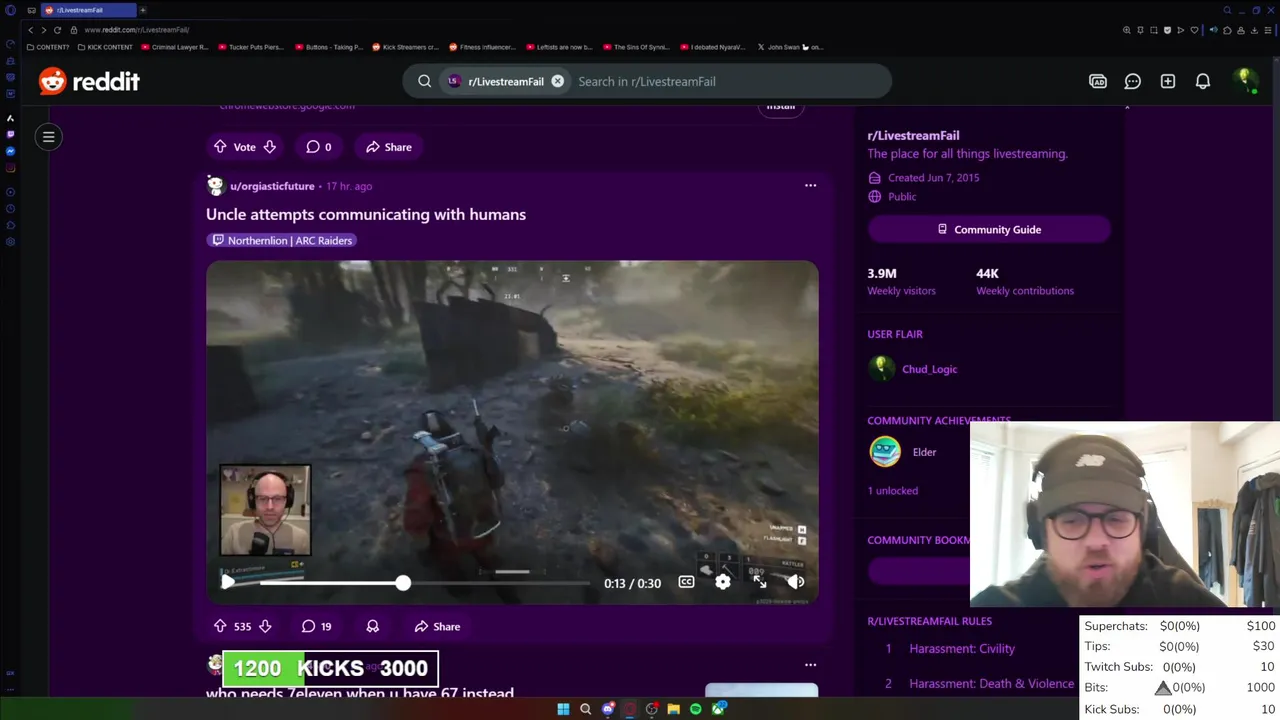1280x720 pixels.
Task: Open overflow menu of the 7eleven post
Action: coord(810,664)
